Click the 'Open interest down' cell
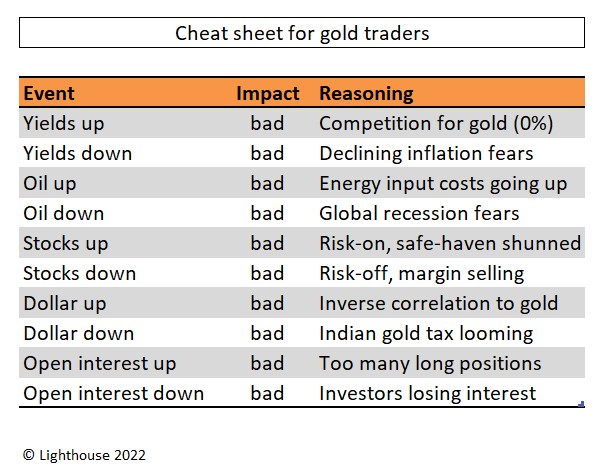Image resolution: width=606 pixels, height=474 pixels. click(113, 394)
